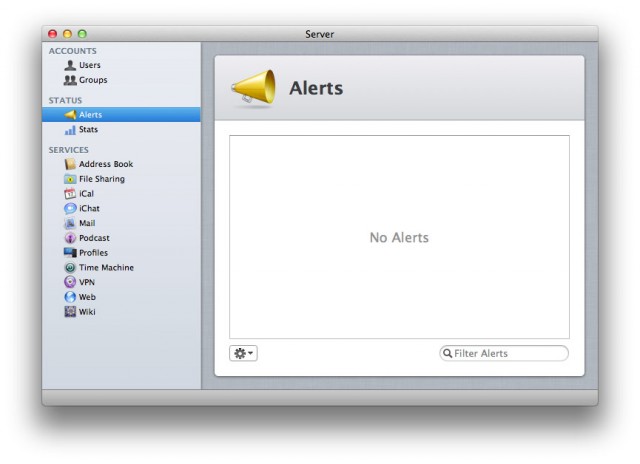
Task: Click the Time Machine clock icon
Action: 70,268
